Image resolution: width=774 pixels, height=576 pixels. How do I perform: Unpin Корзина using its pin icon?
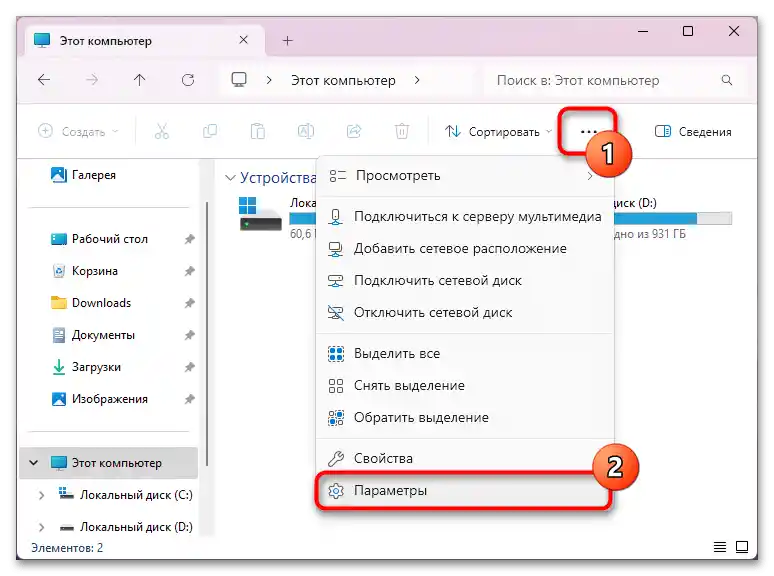click(x=190, y=271)
